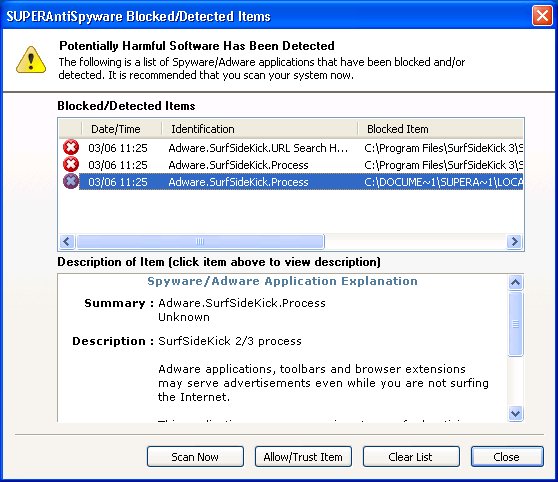Click purple X icon of highlighted row
Screen dimensions: 558x482
point(71,182)
